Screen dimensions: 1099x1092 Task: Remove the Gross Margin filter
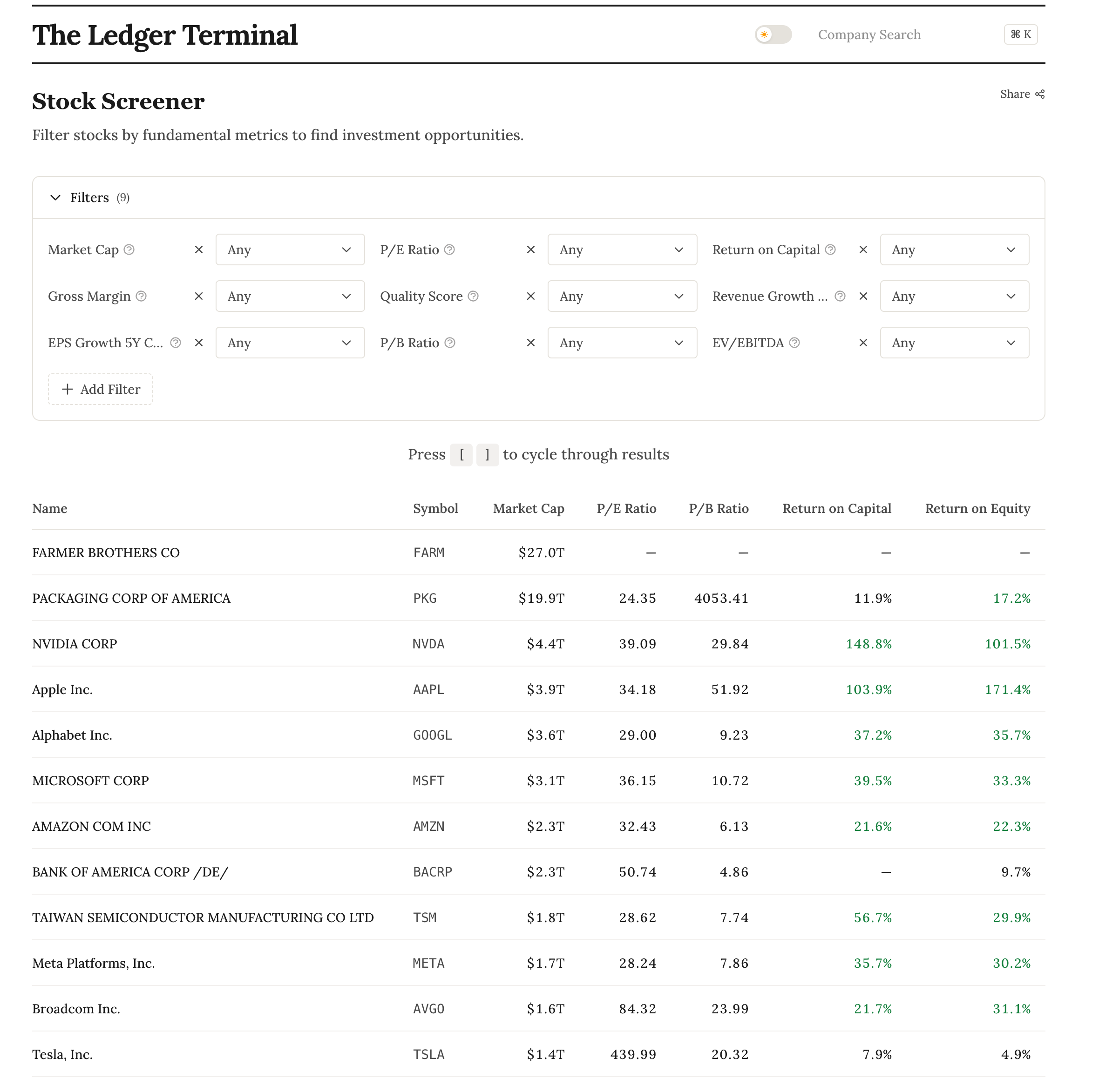point(198,296)
